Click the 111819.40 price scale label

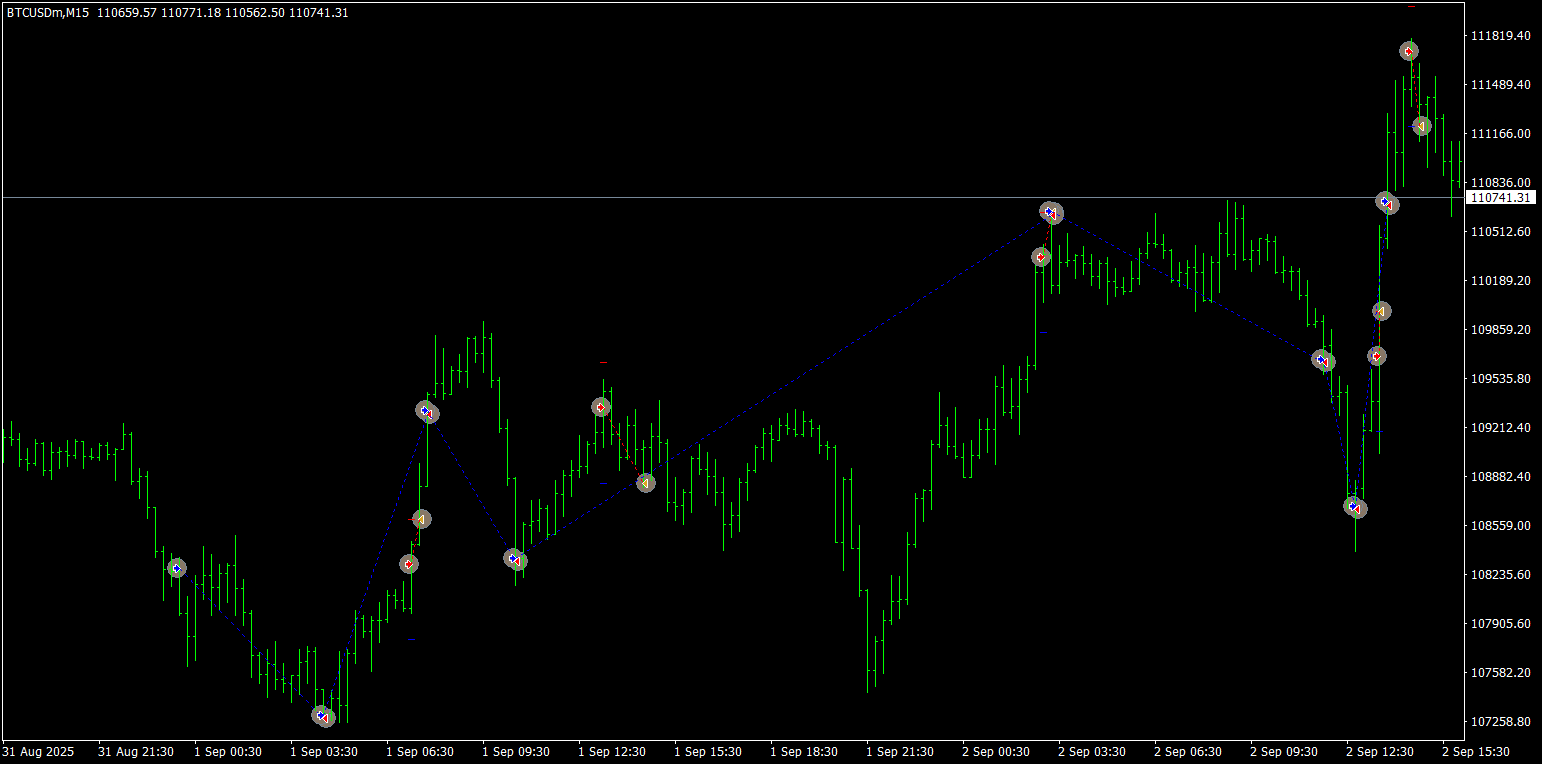1500,36
